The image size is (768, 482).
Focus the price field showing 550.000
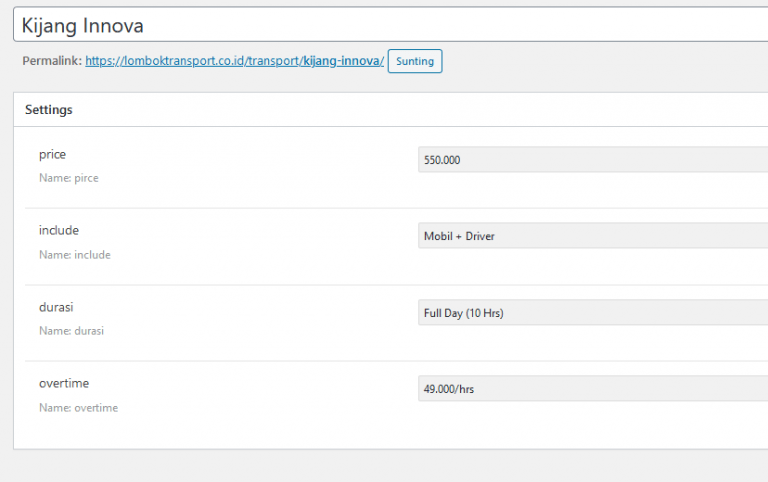point(593,160)
